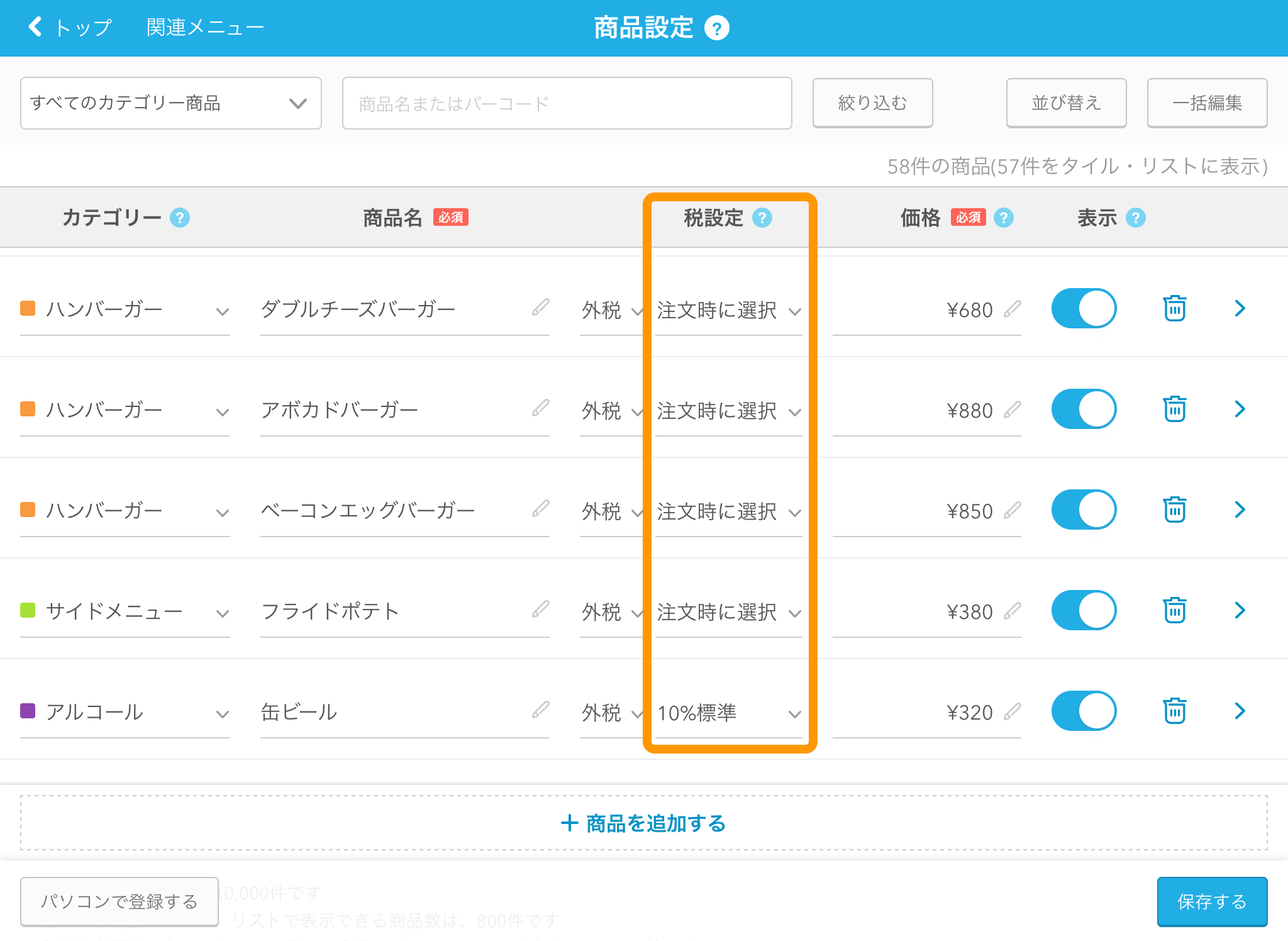Toggle display switch for 缶ビール
The height and width of the screenshot is (941, 1288).
(1084, 711)
